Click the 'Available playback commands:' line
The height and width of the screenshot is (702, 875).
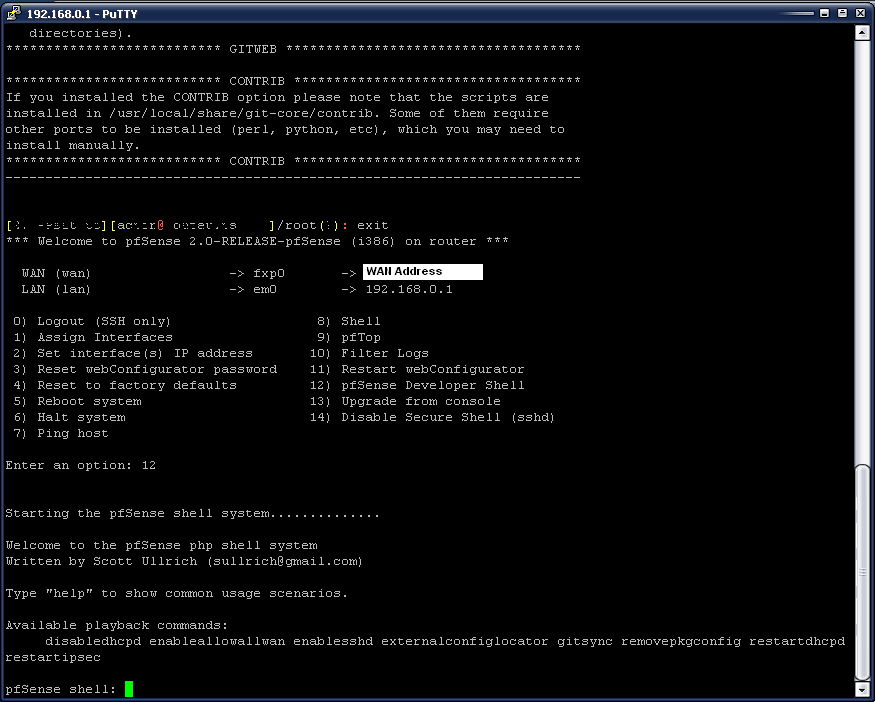tap(117, 626)
